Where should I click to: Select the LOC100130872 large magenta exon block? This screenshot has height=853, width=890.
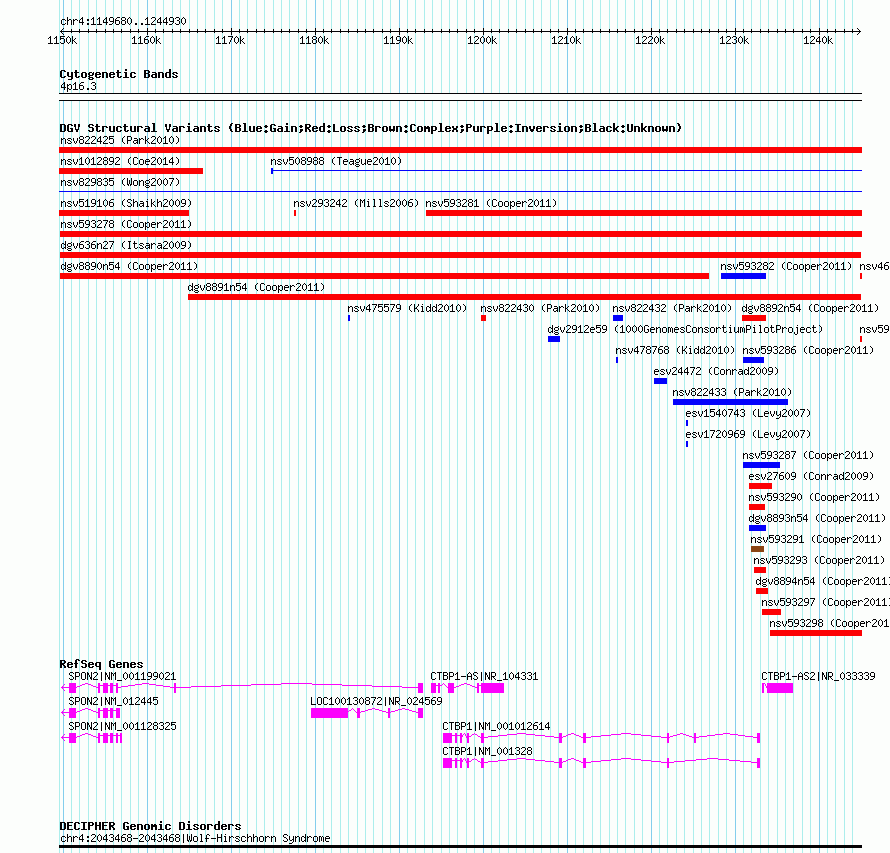point(329,713)
